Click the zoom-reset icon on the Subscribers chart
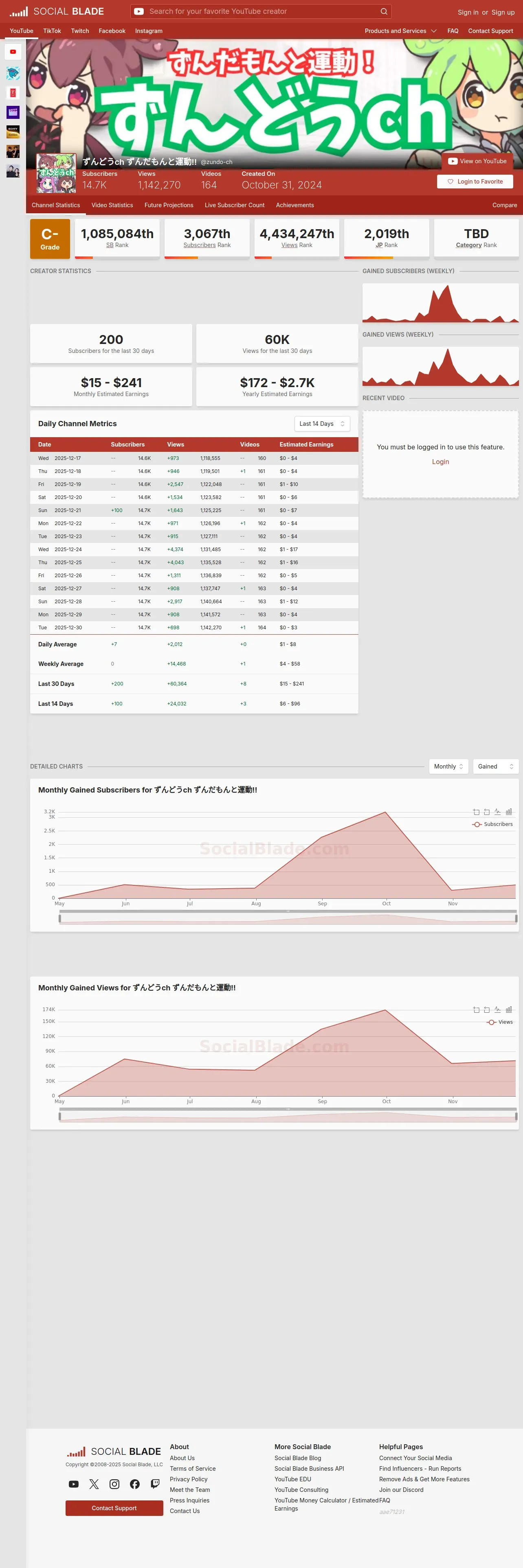523x1568 pixels. [486, 812]
